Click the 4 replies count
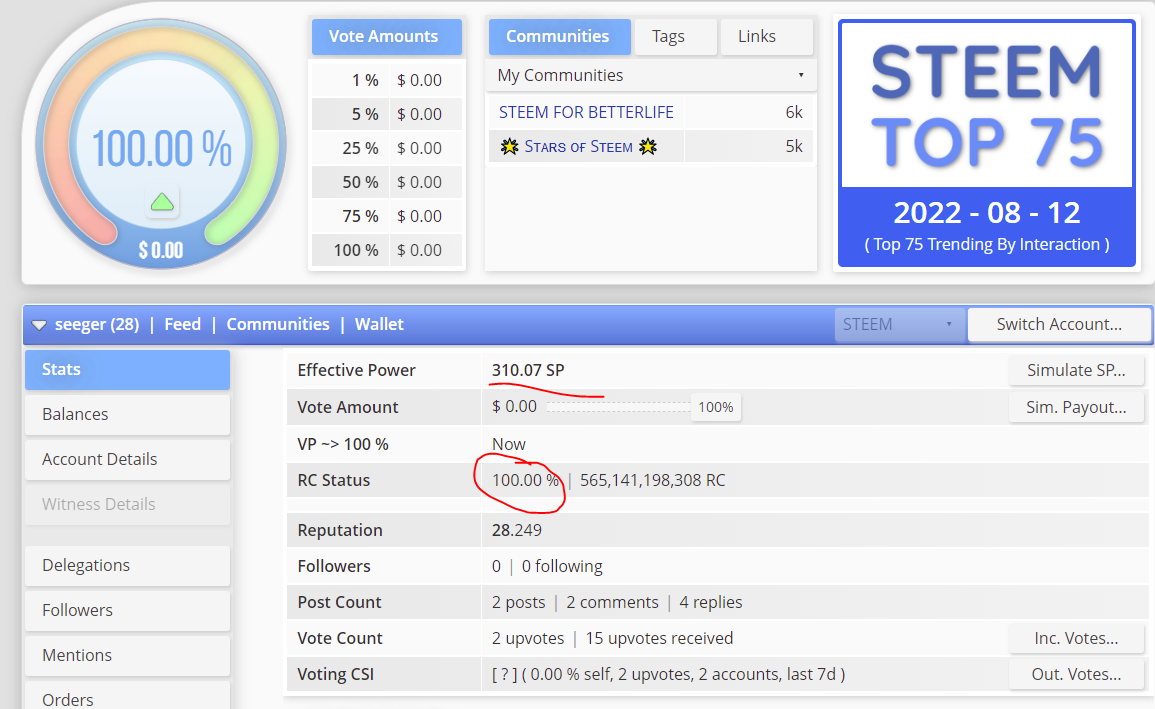Image resolution: width=1155 pixels, height=709 pixels. [x=711, y=602]
